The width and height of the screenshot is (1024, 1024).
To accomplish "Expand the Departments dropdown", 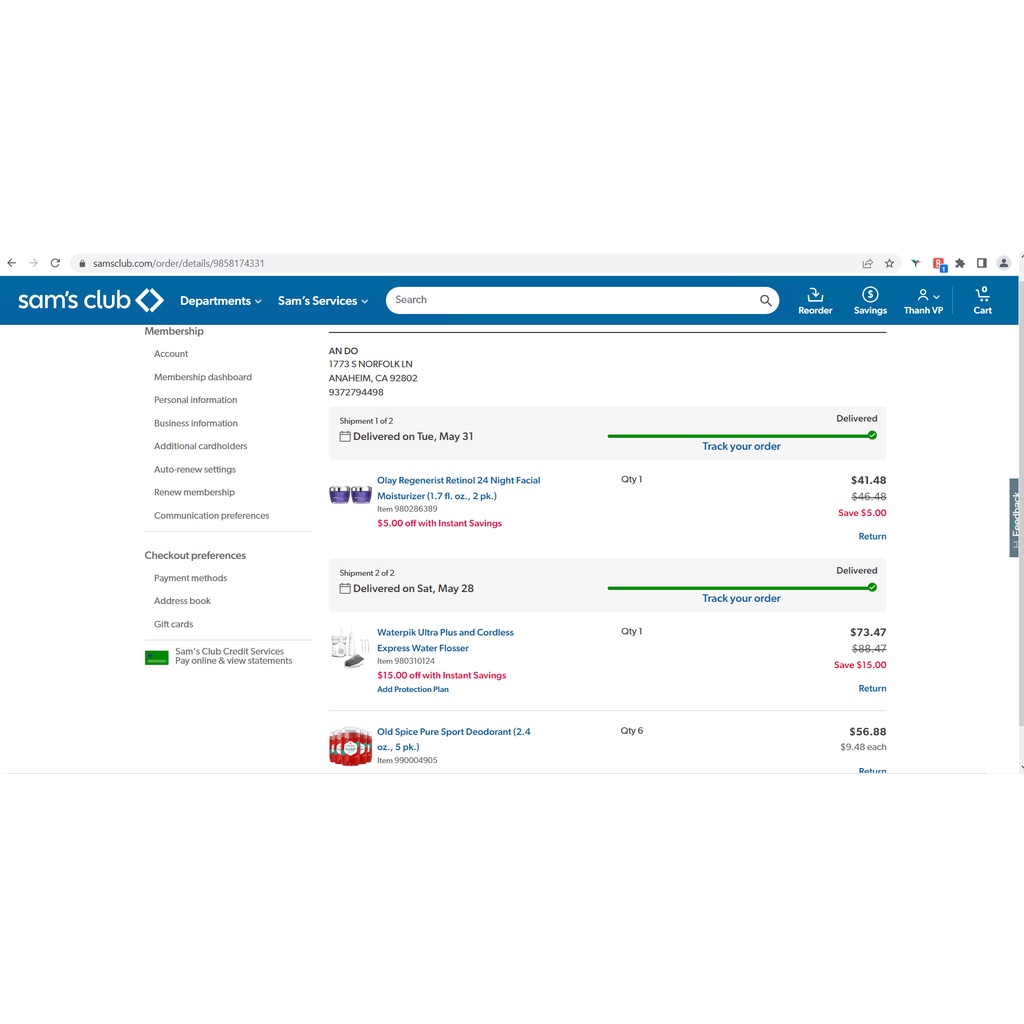I will click(220, 301).
